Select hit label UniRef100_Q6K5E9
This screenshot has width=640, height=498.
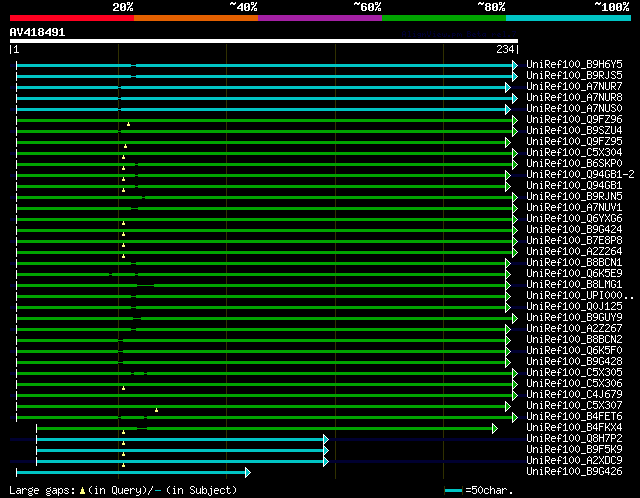tap(574, 274)
